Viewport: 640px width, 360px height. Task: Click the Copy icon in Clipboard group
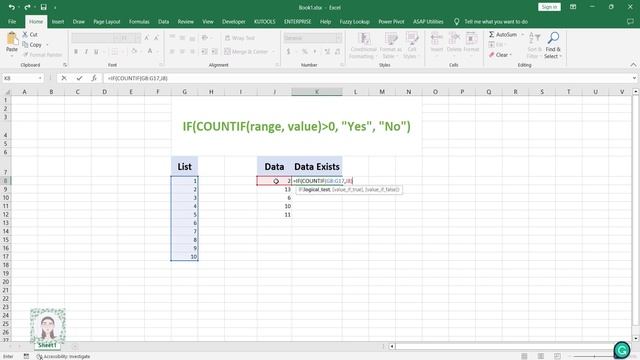(x=25, y=44)
